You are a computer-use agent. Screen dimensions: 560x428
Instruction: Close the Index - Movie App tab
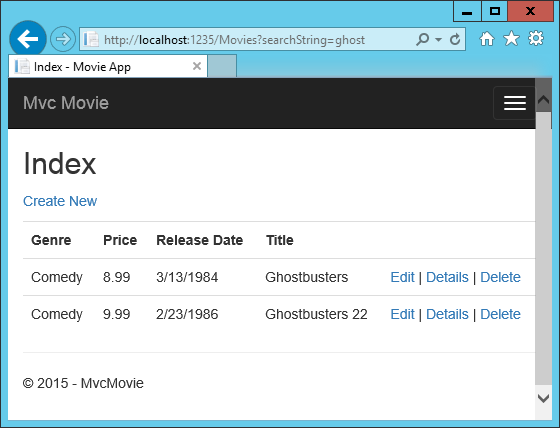click(x=197, y=66)
